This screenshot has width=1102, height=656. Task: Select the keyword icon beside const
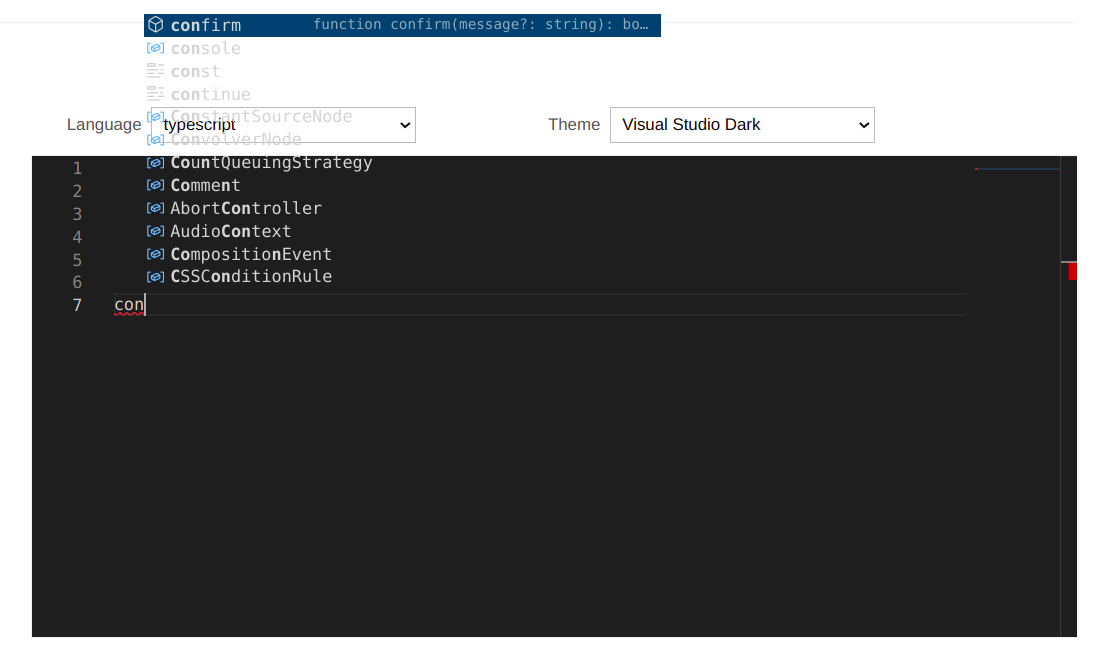point(155,71)
